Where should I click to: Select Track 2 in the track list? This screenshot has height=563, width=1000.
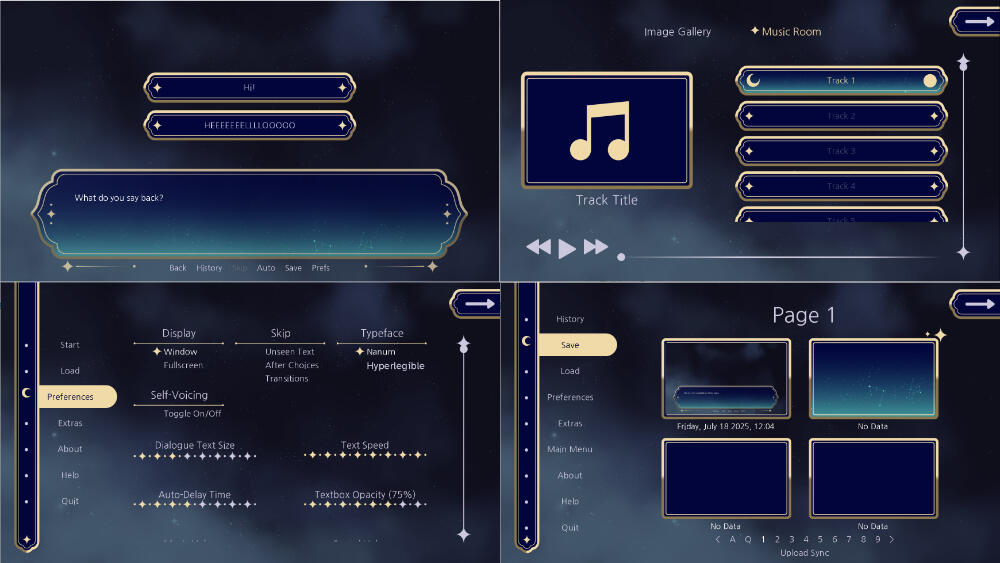coord(841,116)
